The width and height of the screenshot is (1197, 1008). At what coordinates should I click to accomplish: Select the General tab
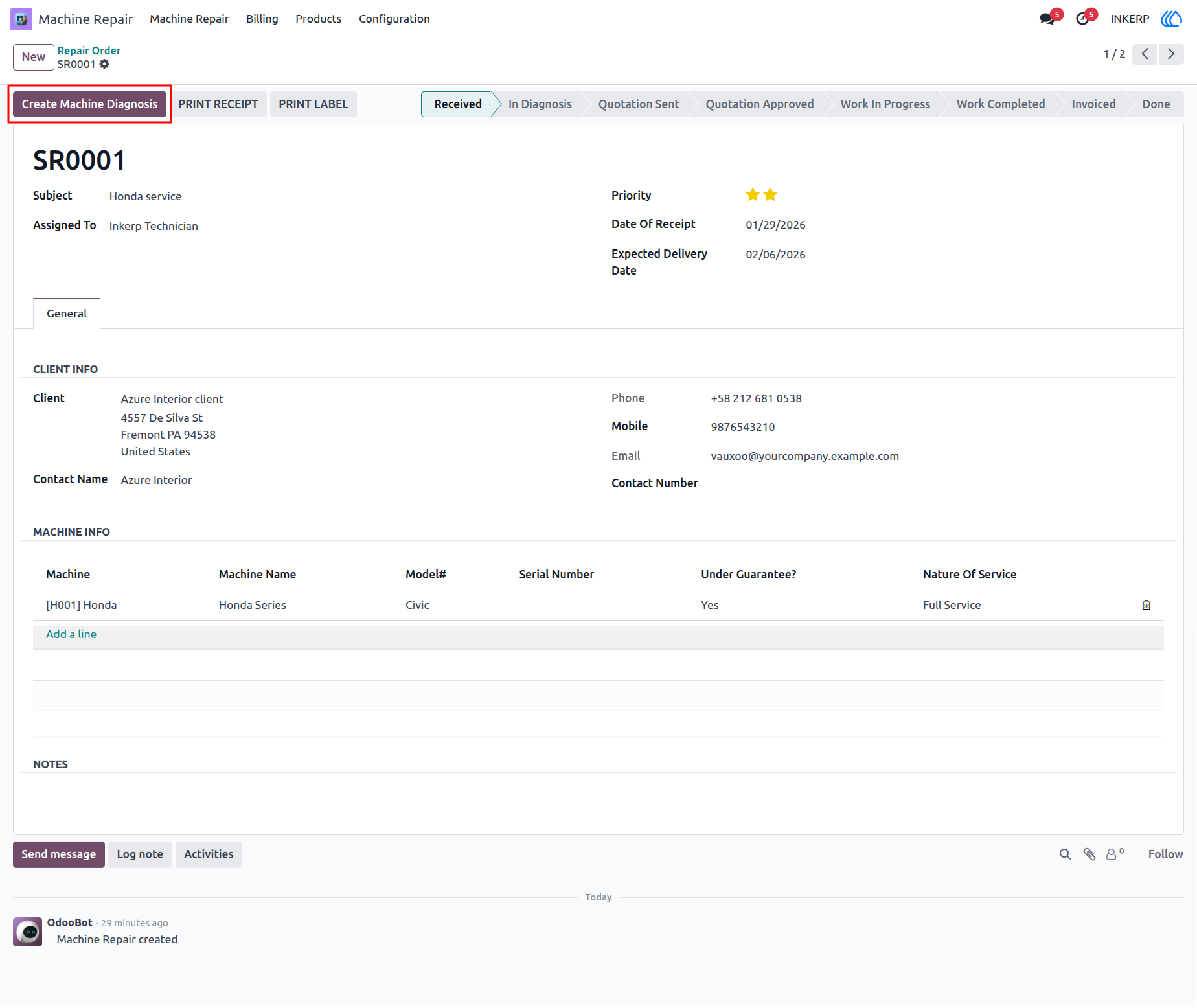pyautogui.click(x=67, y=314)
